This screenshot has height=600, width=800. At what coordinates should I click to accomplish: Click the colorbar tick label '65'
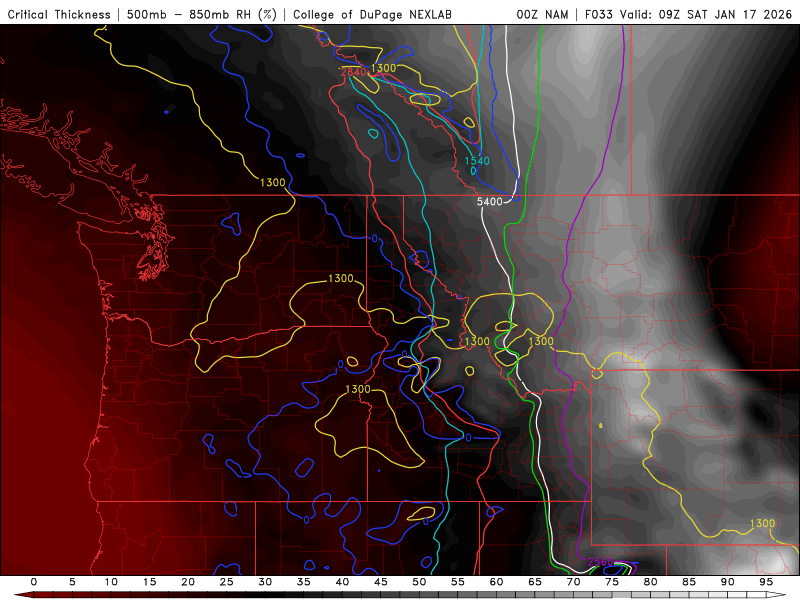[x=535, y=582]
